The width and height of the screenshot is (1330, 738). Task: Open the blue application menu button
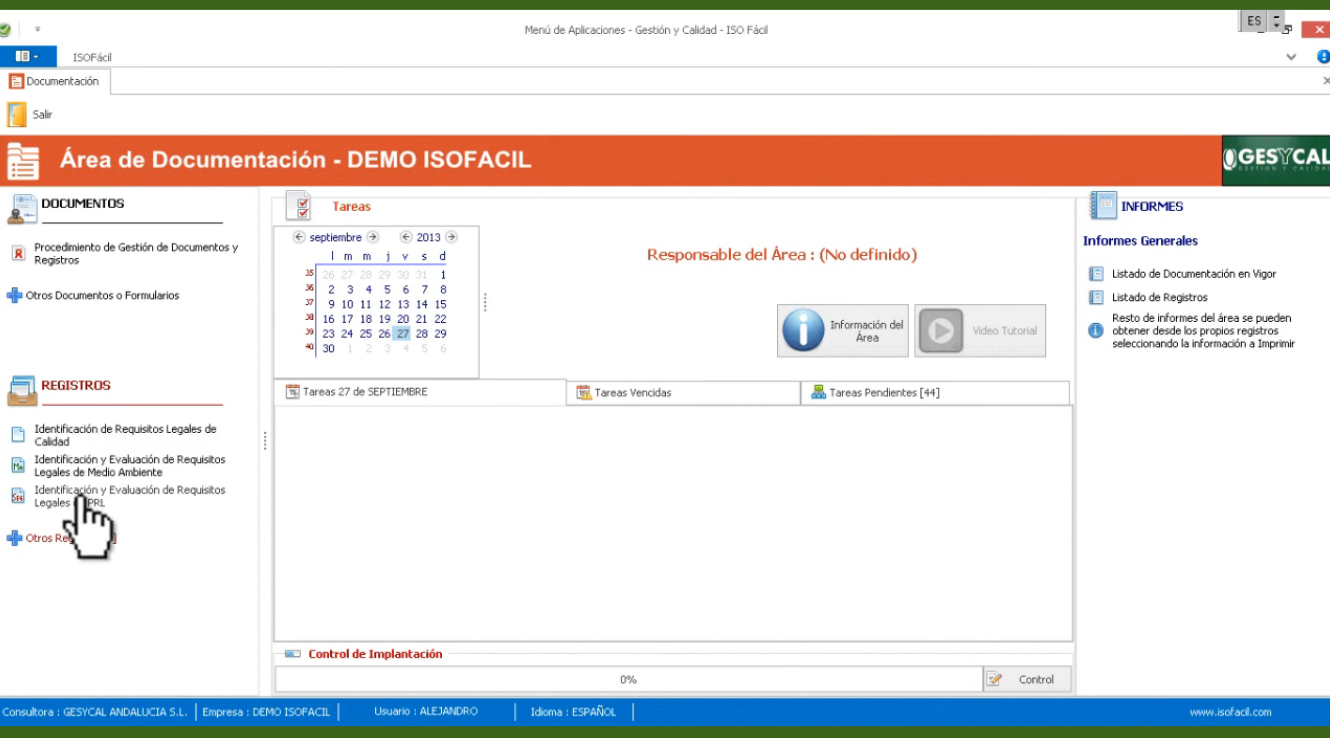pos(28,57)
